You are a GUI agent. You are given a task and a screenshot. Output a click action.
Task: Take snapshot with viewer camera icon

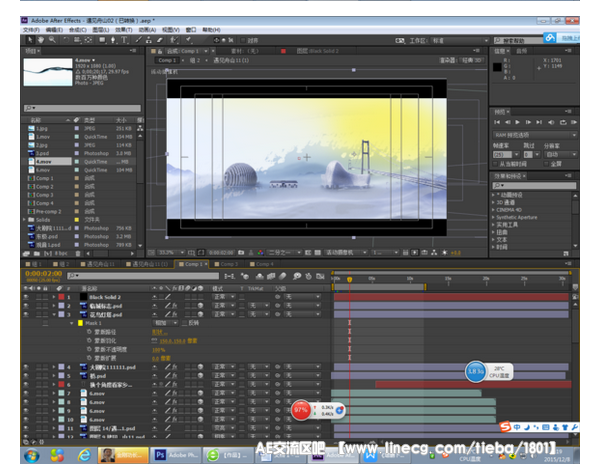[x=241, y=252]
